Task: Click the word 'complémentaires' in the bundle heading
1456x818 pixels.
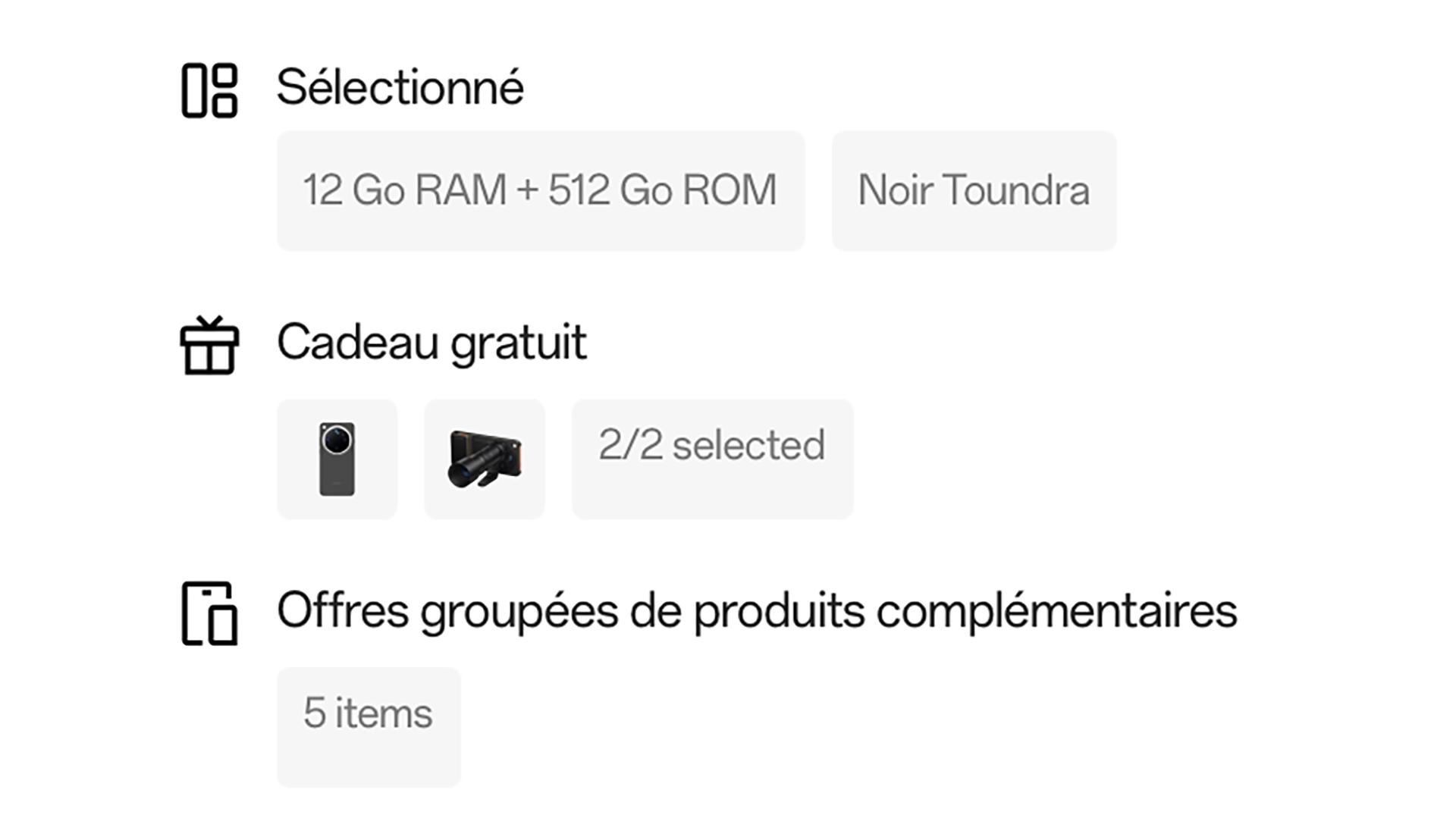Action: coord(1056,611)
